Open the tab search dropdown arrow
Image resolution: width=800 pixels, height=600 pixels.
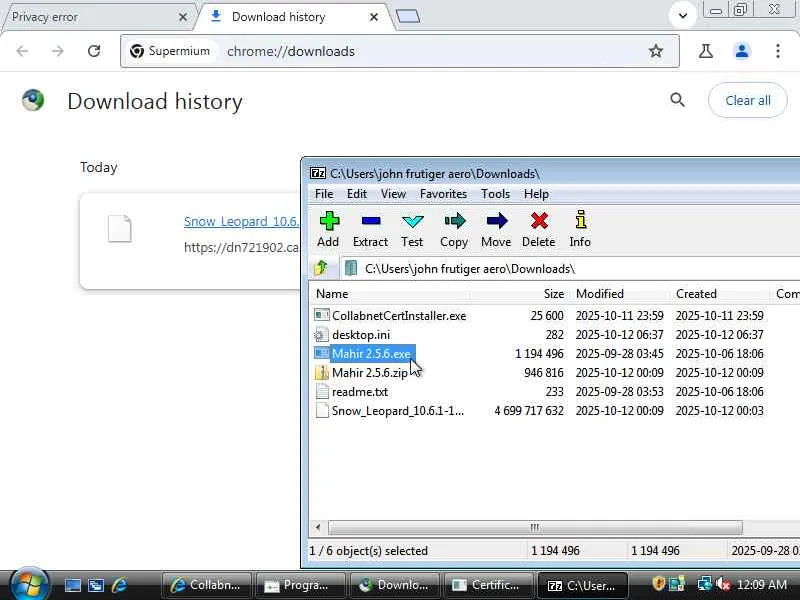coord(683,16)
